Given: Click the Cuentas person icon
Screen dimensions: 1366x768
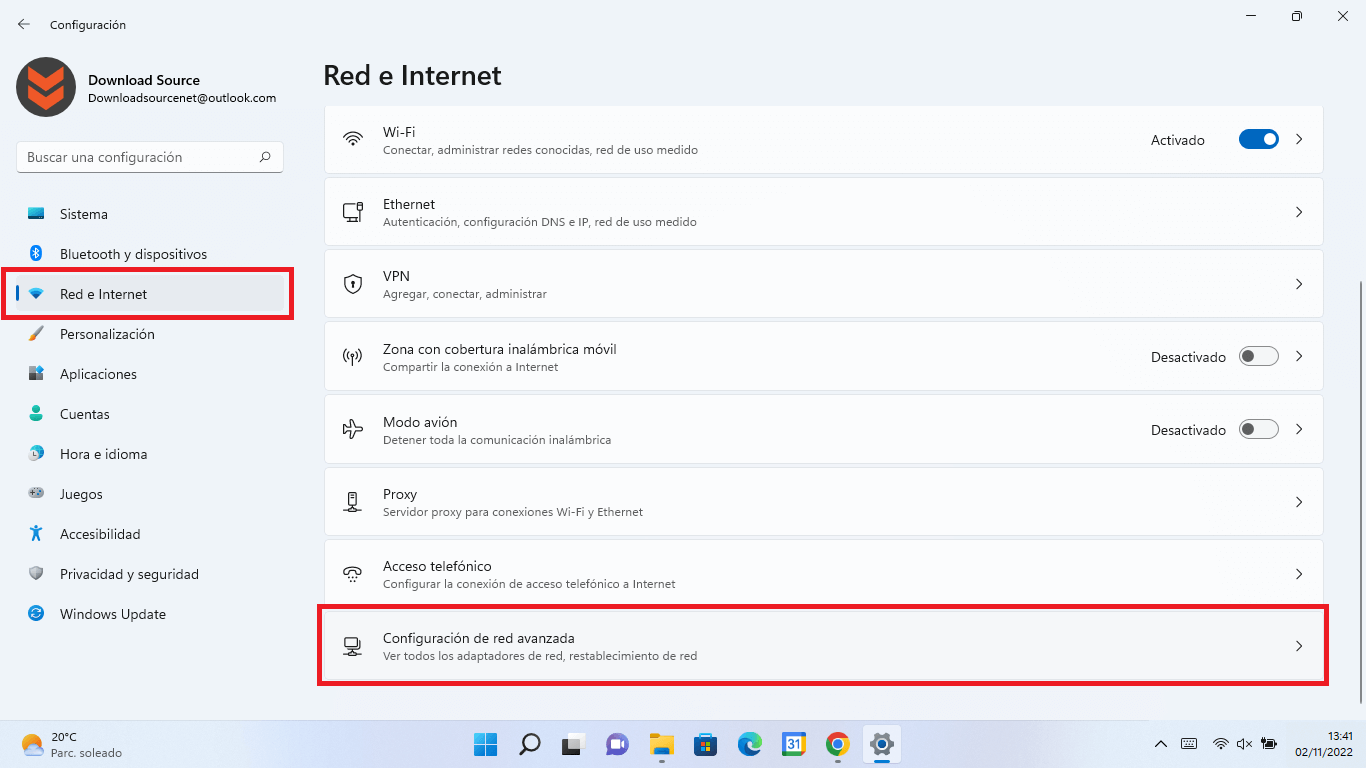Looking at the screenshot, I should click(x=36, y=414).
